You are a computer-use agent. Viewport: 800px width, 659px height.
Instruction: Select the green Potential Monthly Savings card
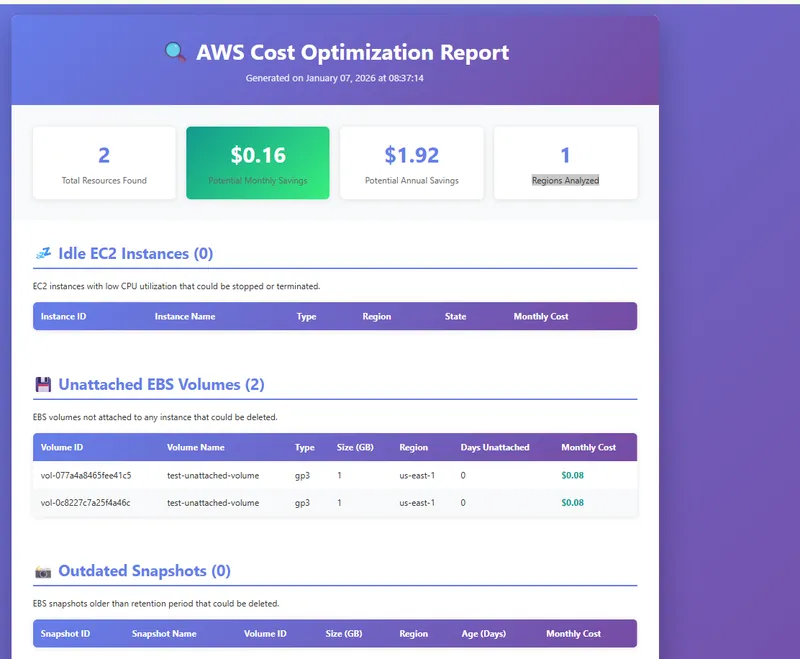(258, 163)
